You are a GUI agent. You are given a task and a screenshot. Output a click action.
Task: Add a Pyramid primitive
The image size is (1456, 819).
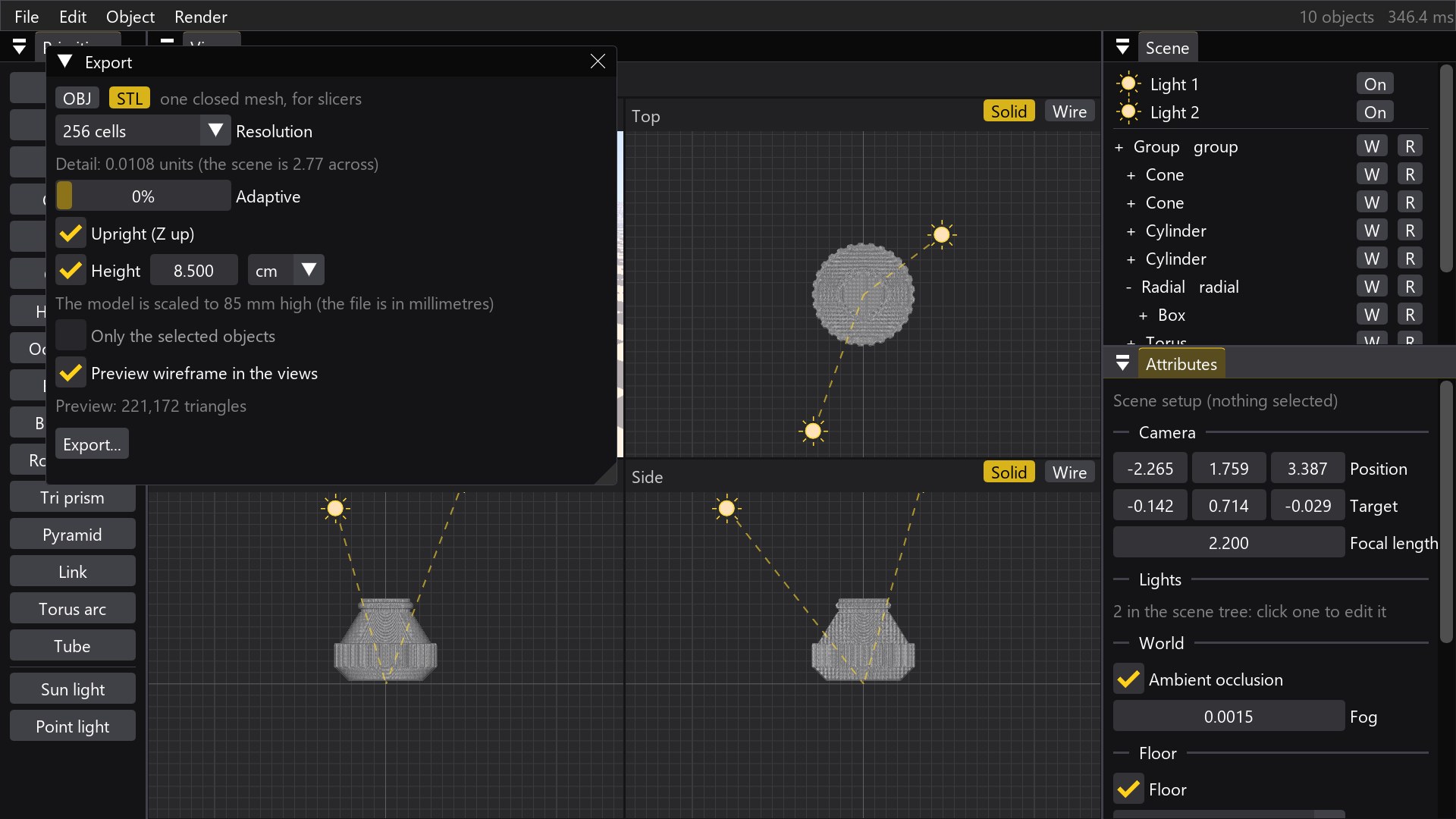coord(72,535)
